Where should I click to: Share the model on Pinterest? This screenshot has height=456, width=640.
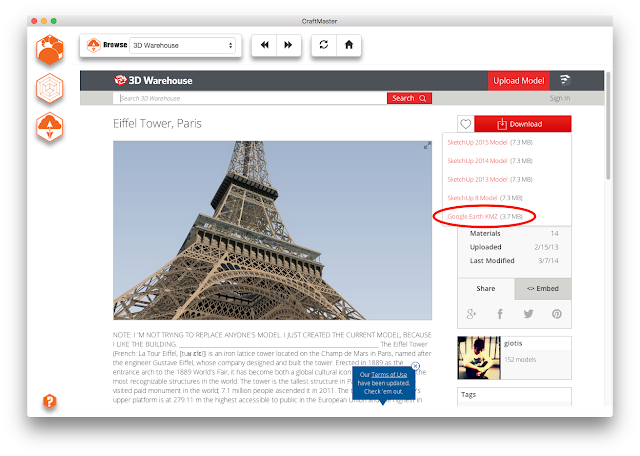tap(557, 314)
